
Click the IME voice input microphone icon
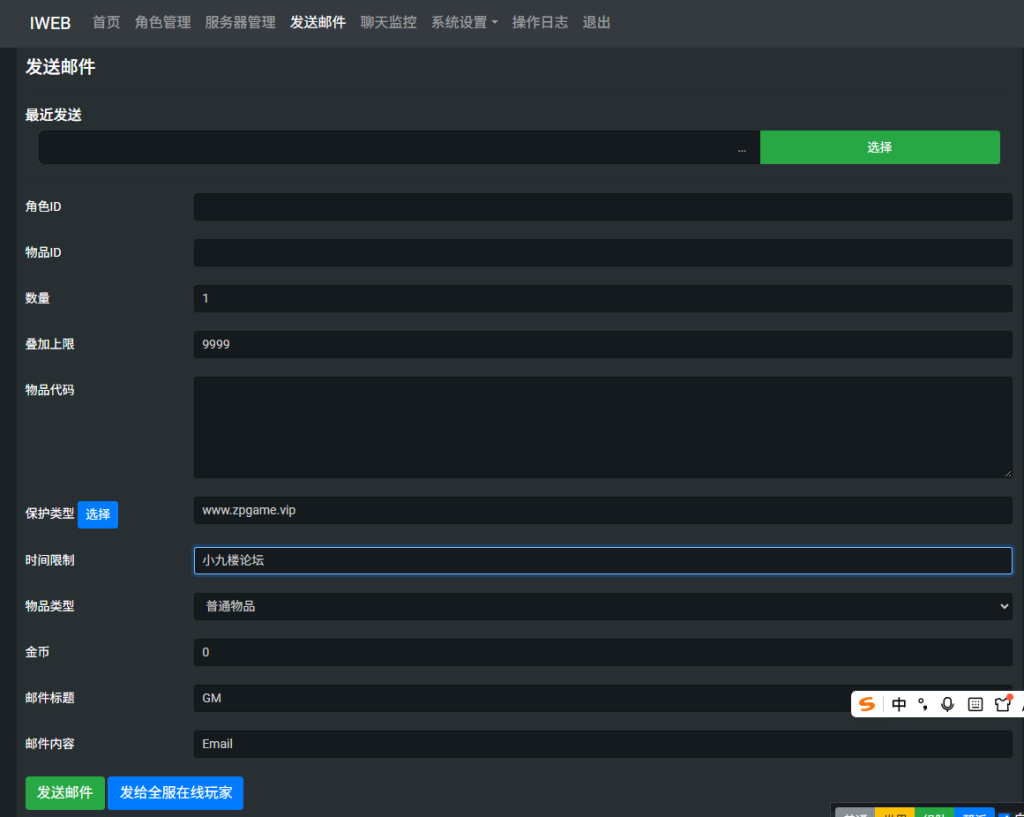pyautogui.click(x=948, y=704)
